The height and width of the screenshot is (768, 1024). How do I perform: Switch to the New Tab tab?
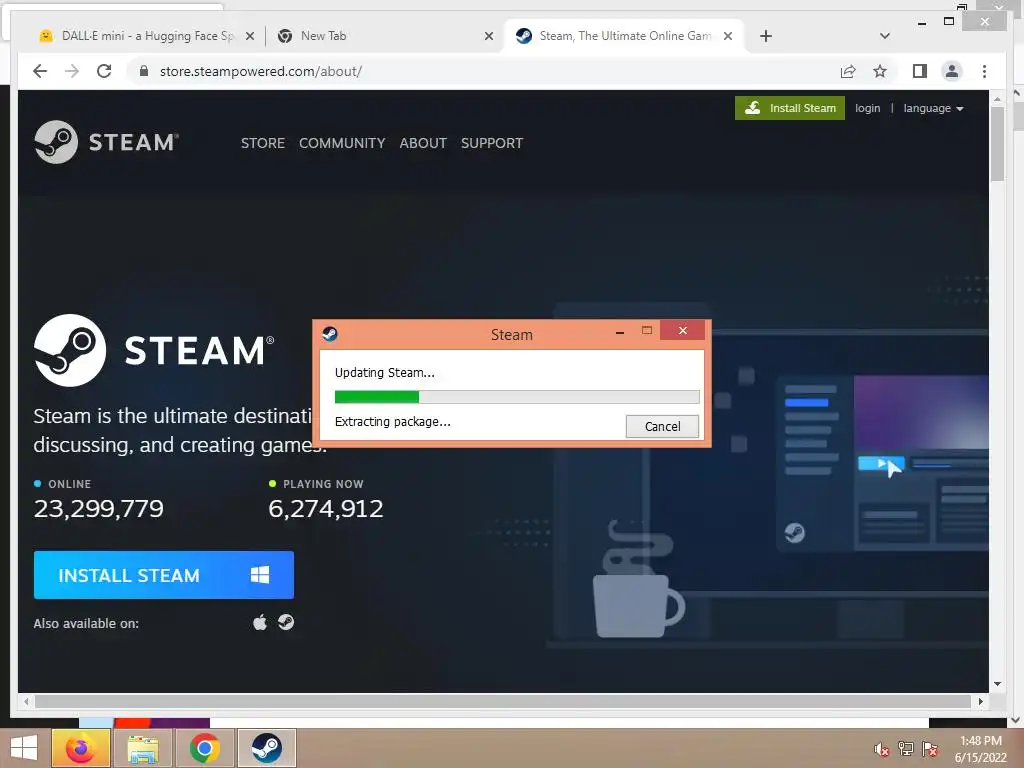coord(385,36)
